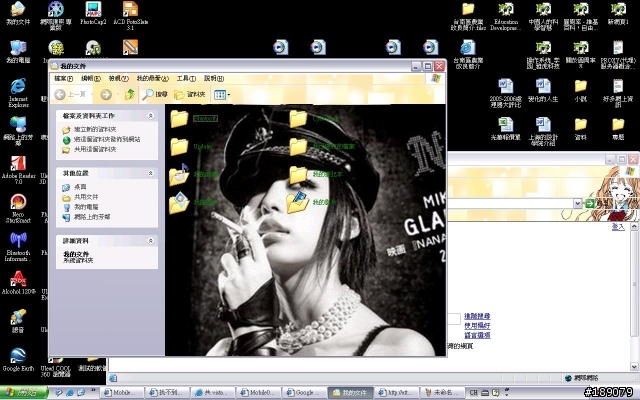This screenshot has width=640, height=400.
Task: Select the PROXY text file on desktop
Action: click(618, 54)
